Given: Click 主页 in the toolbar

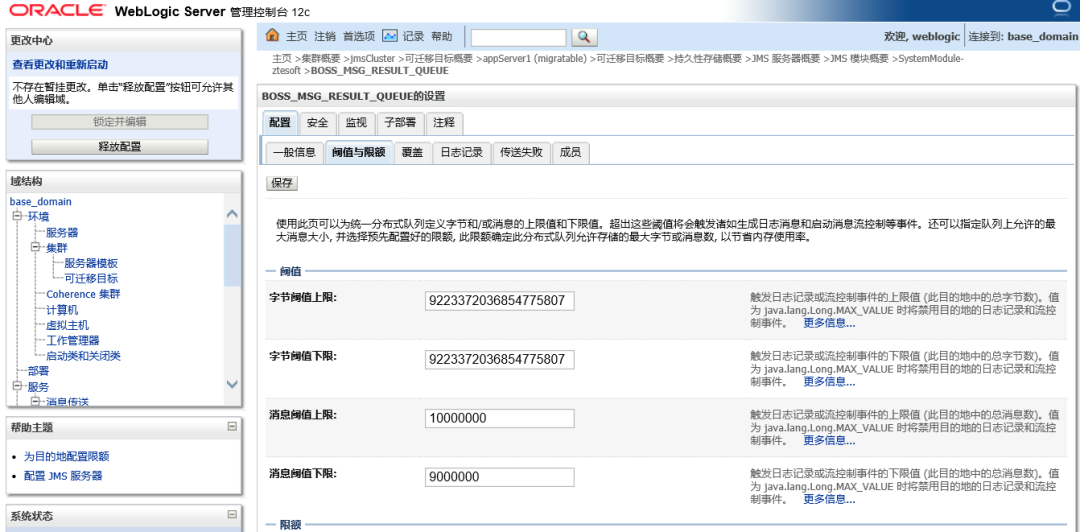Looking at the screenshot, I should pos(296,37).
